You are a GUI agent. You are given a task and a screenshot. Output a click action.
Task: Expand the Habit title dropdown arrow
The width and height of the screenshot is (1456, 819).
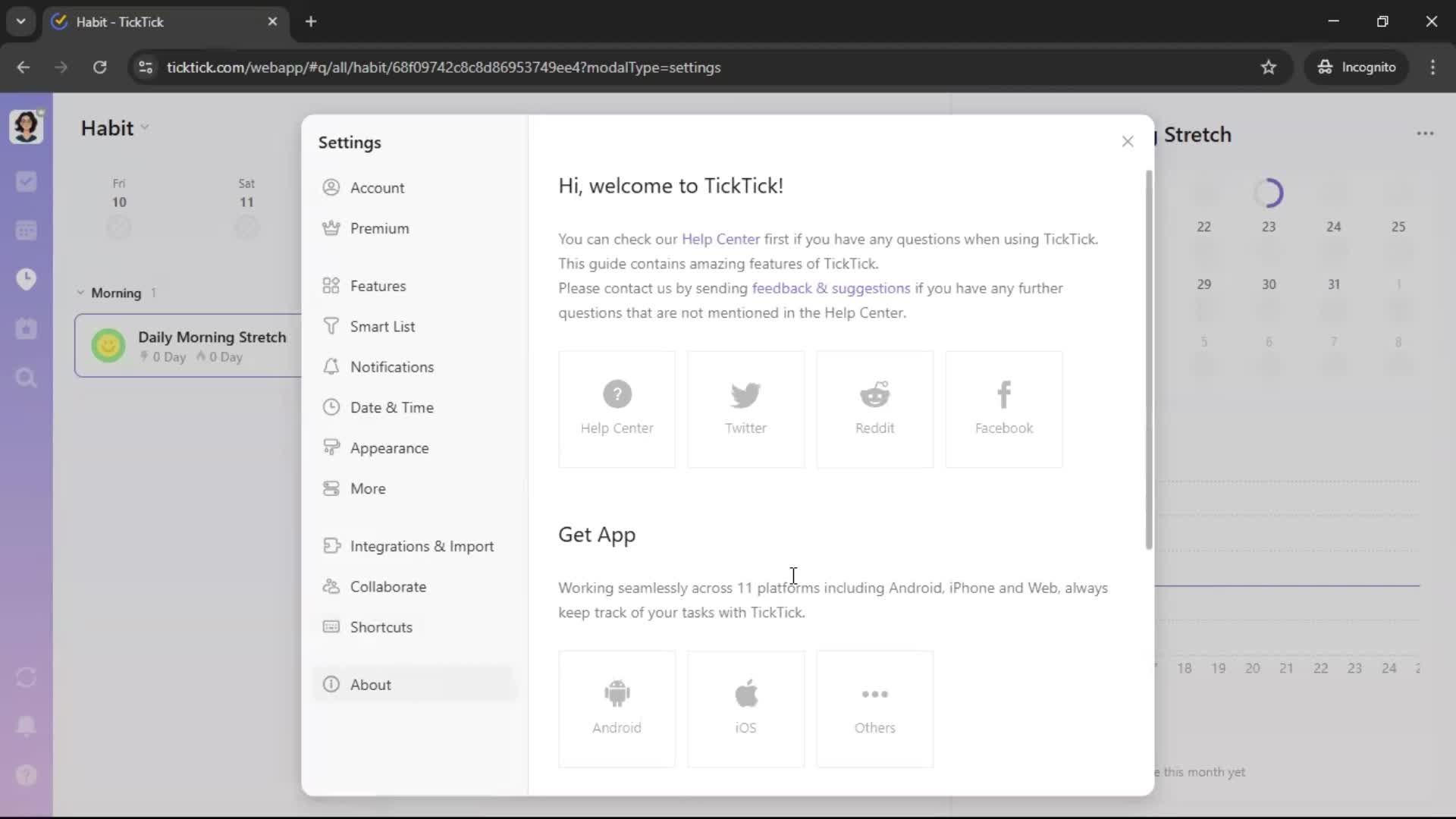(x=145, y=127)
